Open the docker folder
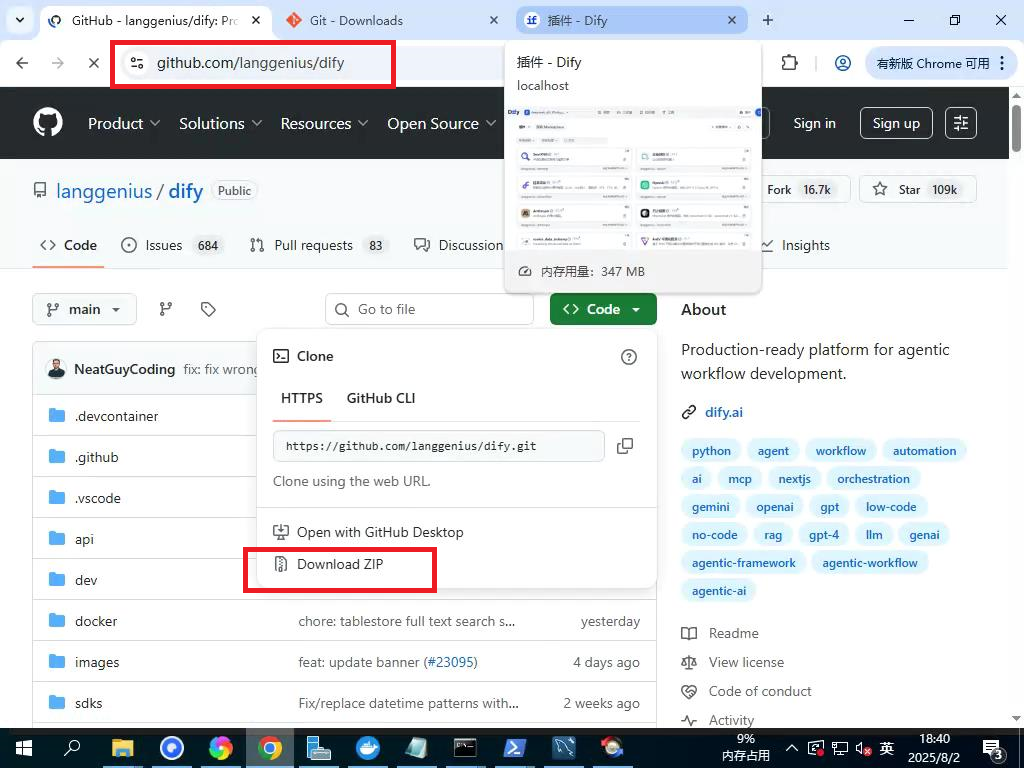 (96, 621)
